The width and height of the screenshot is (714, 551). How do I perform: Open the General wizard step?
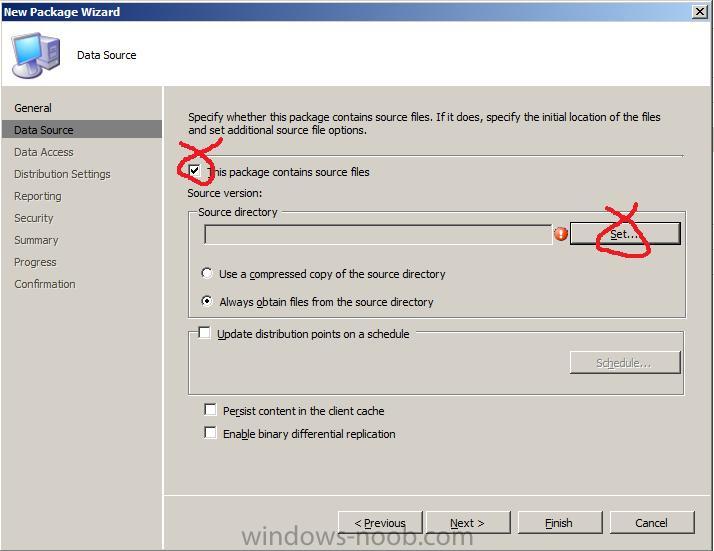click(33, 108)
